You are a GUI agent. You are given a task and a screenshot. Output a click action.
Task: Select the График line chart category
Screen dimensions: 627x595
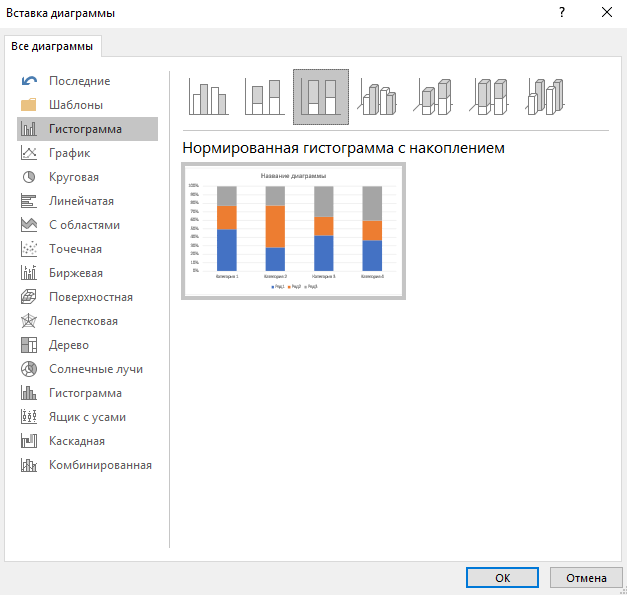coord(69,153)
